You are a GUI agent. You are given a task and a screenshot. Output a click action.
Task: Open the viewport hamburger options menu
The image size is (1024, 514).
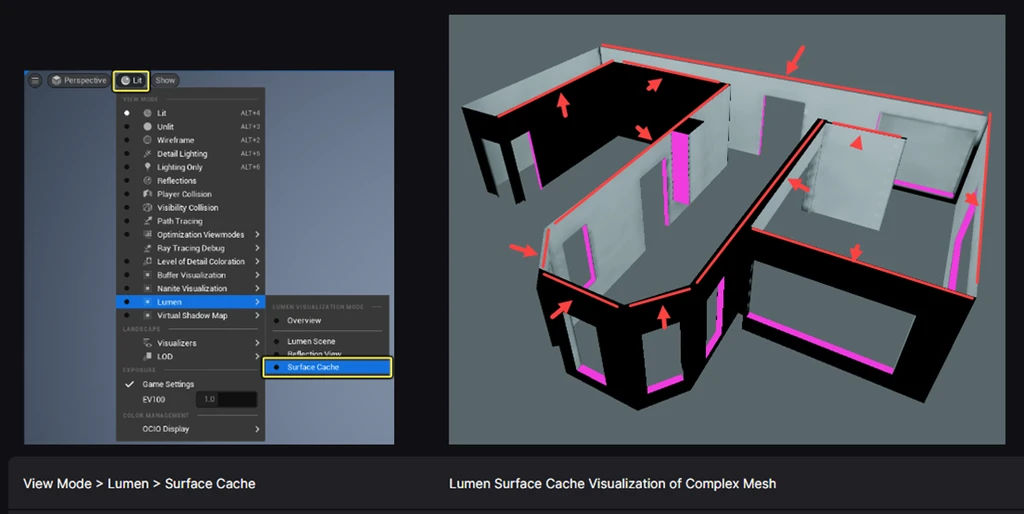pyautogui.click(x=35, y=80)
